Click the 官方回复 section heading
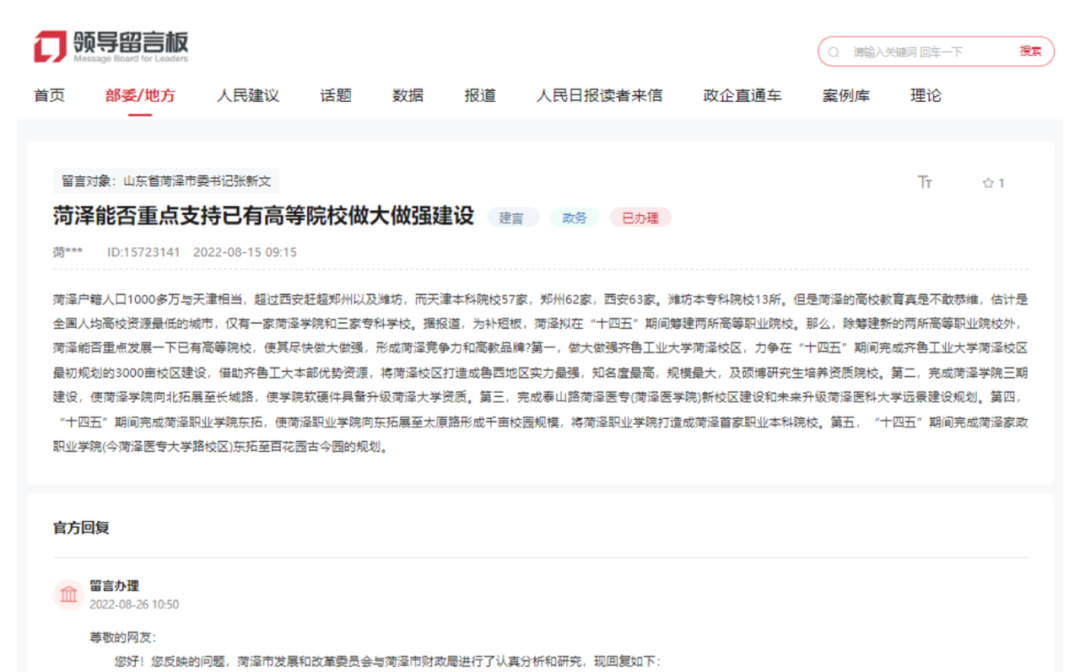 tap(81, 528)
